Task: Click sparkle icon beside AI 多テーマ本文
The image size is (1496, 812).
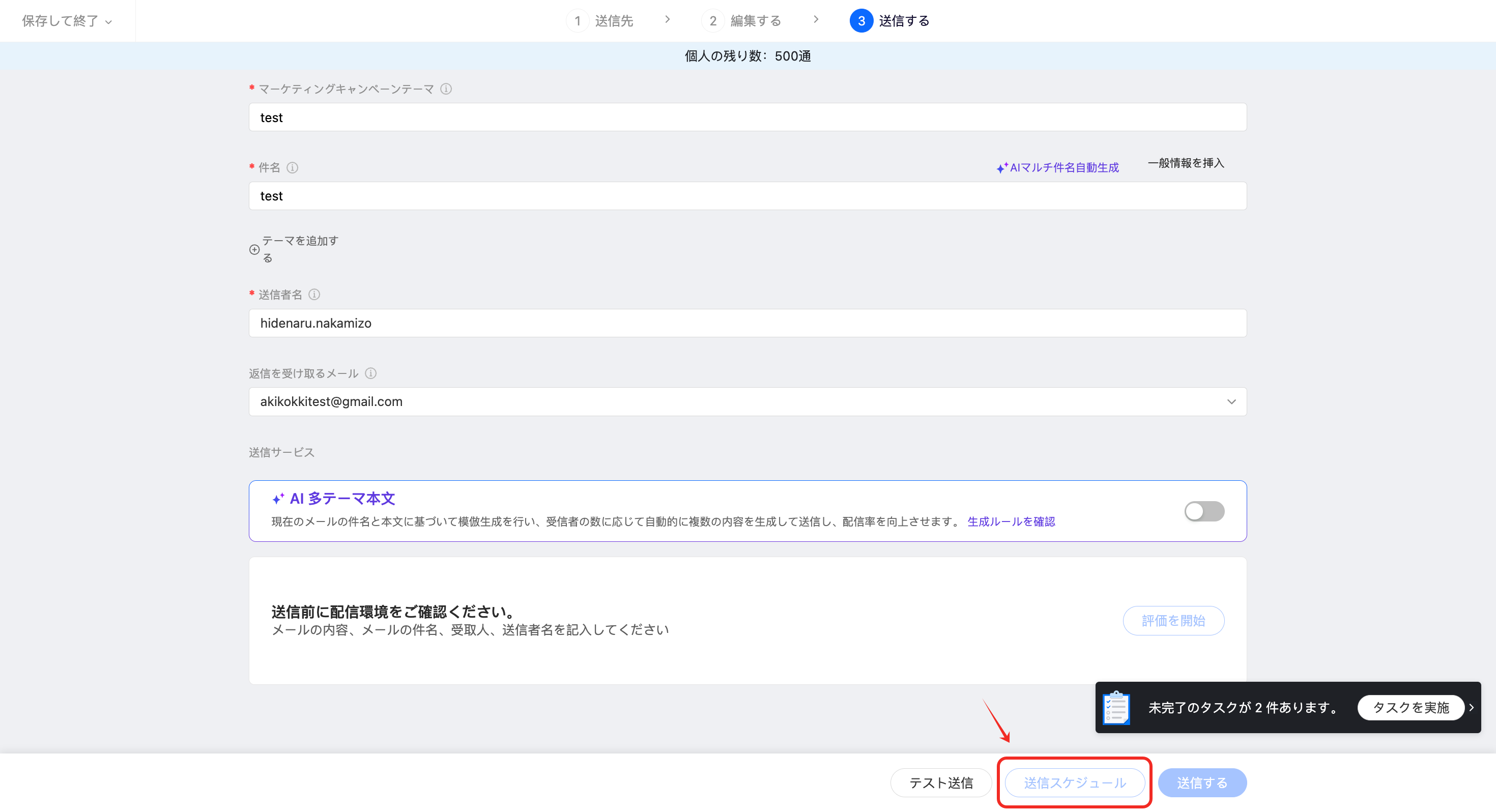Action: (278, 499)
